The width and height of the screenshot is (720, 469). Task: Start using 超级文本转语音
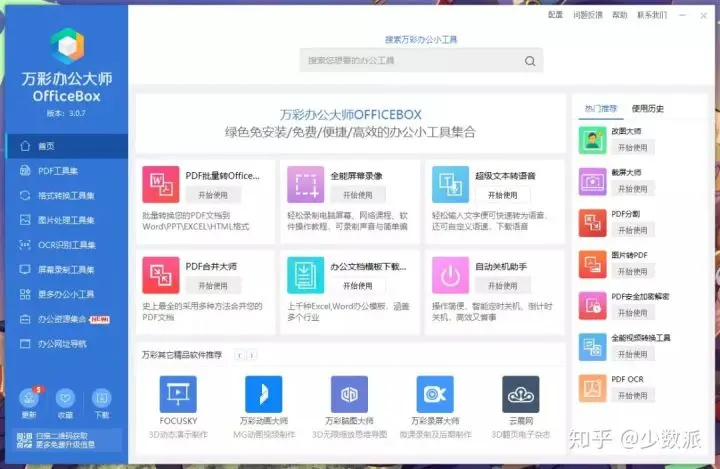503,195
